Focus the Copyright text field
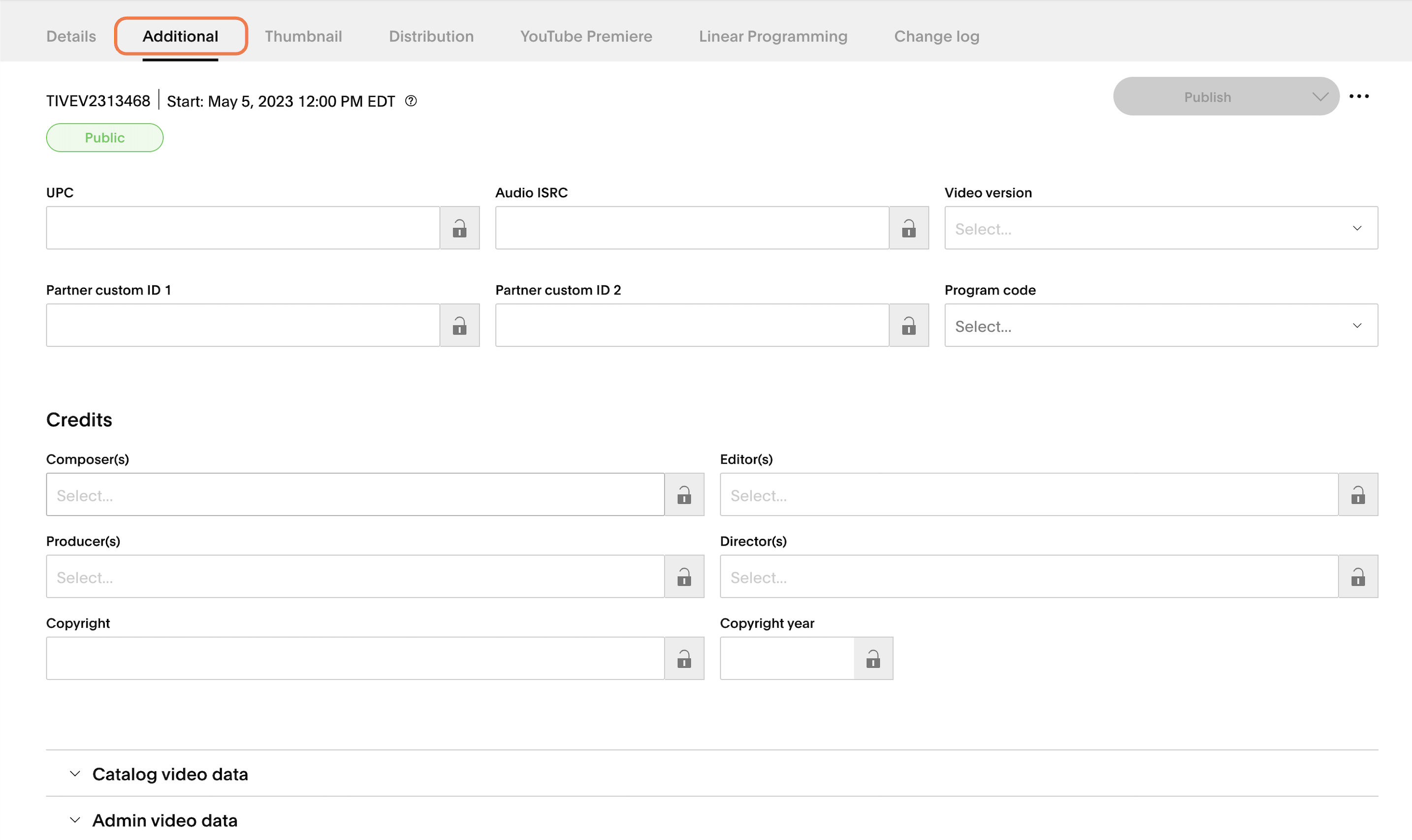 point(355,659)
